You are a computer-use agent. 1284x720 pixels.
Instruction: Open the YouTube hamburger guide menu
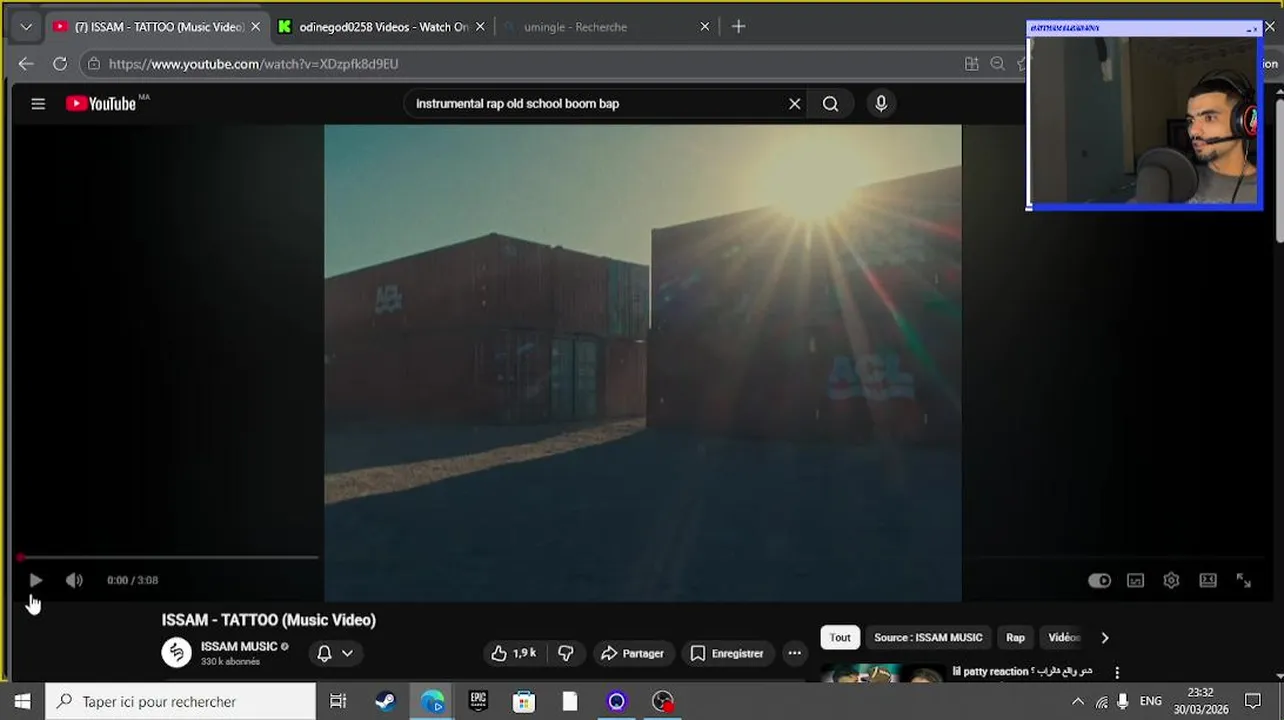tap(38, 103)
